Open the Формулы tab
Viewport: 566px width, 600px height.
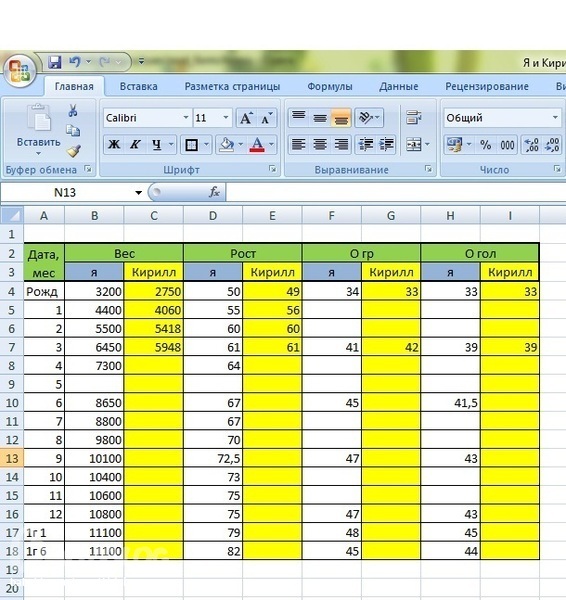coord(329,86)
